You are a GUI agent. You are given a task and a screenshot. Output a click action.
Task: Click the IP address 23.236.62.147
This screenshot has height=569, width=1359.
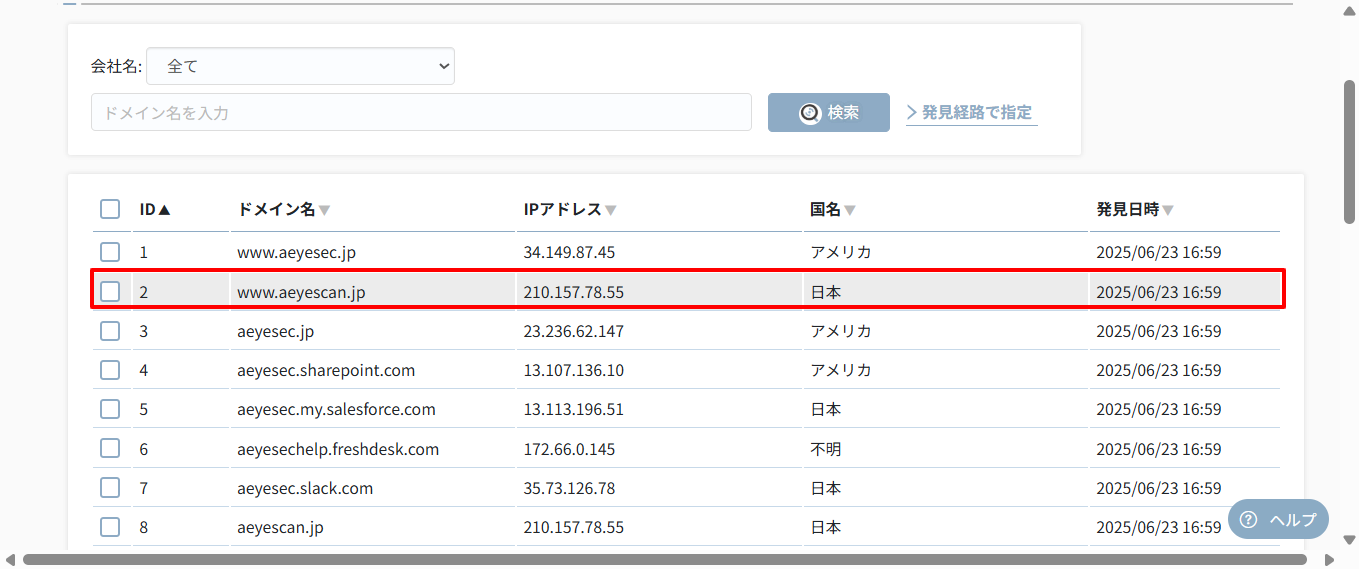click(x=573, y=331)
